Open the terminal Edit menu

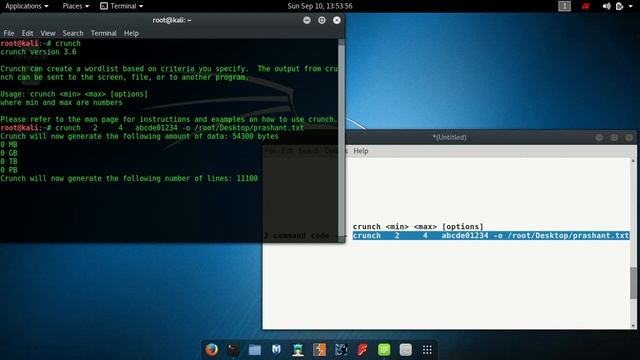(x=27, y=33)
